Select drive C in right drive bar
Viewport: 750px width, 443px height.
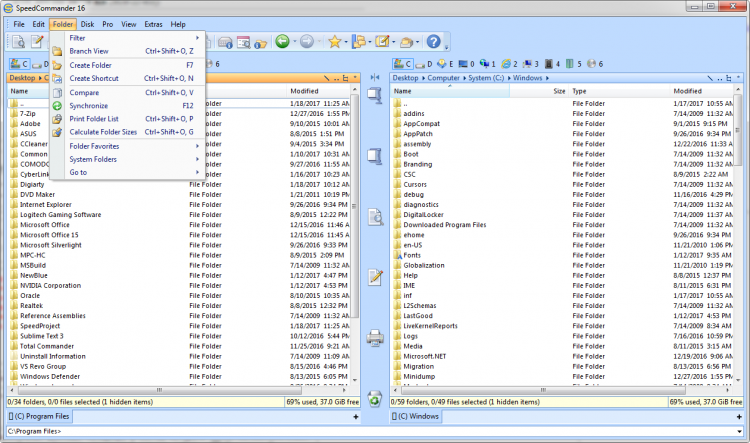coord(402,64)
